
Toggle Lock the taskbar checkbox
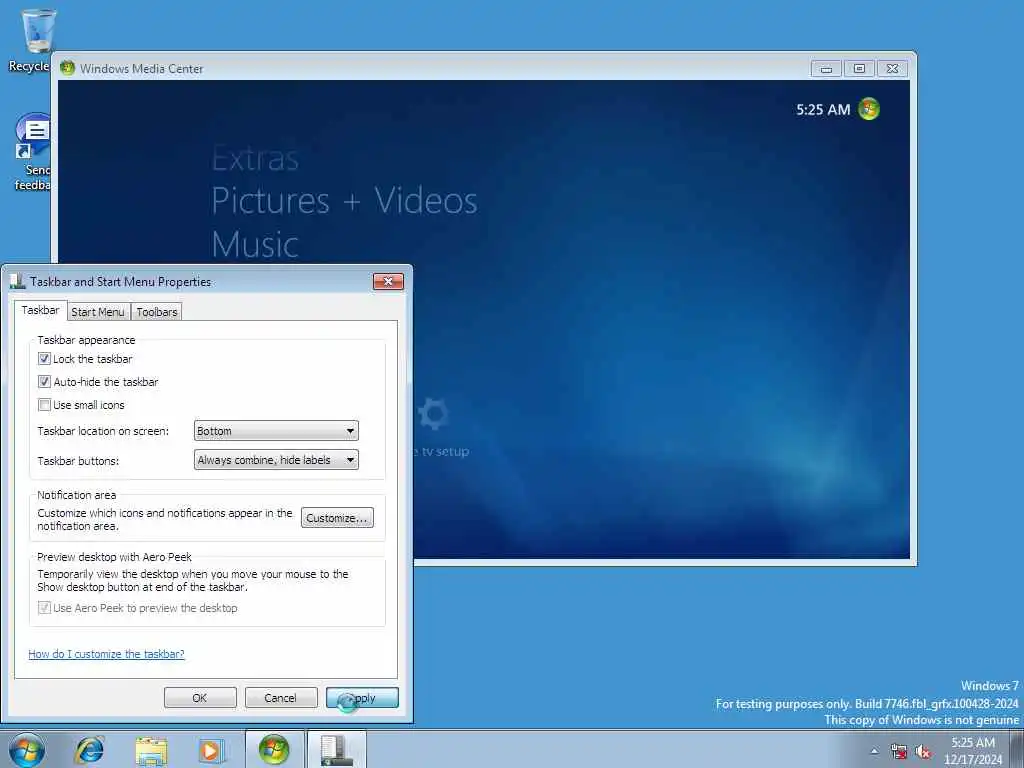coord(44,359)
